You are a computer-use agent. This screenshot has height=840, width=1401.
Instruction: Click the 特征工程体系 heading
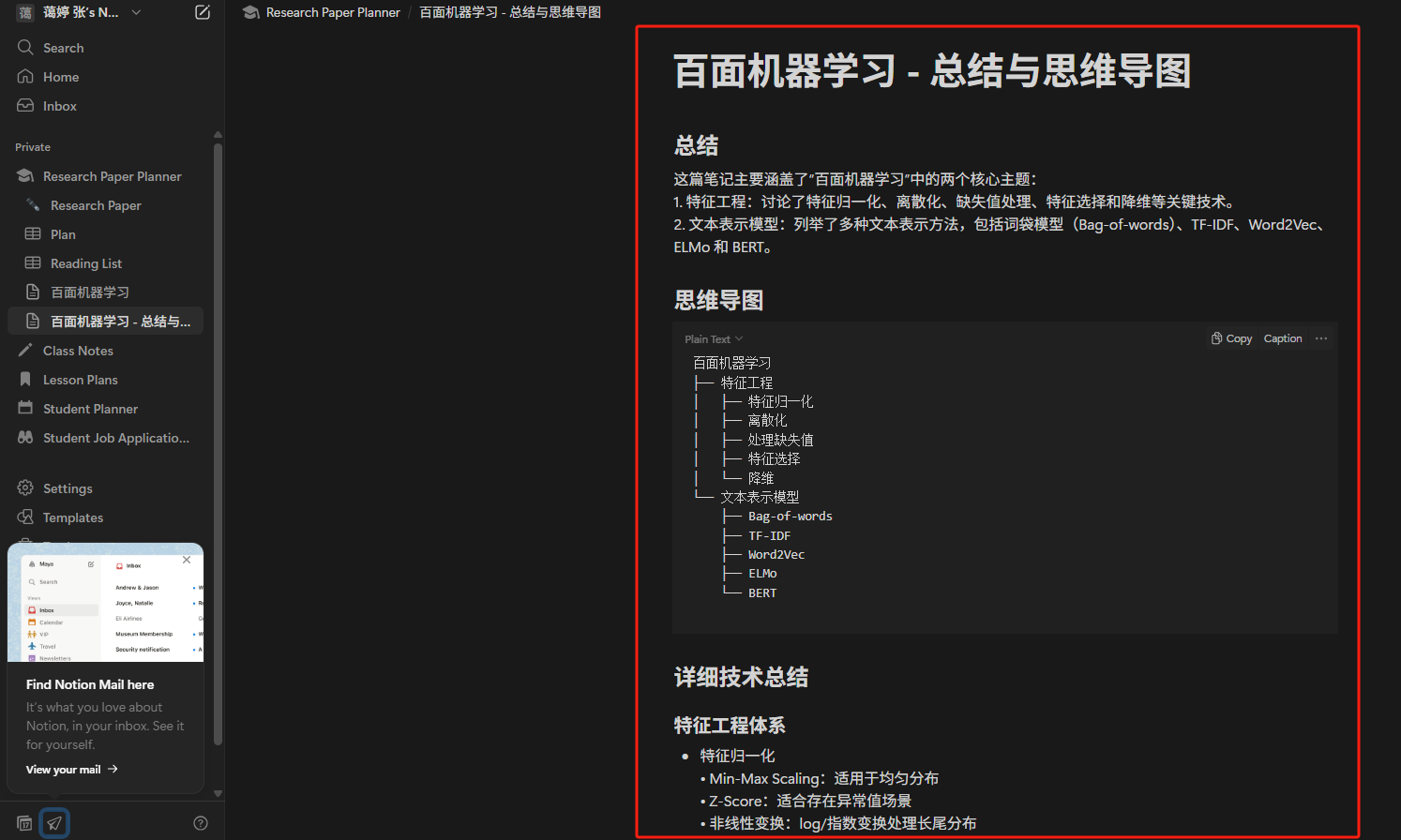tap(730, 726)
